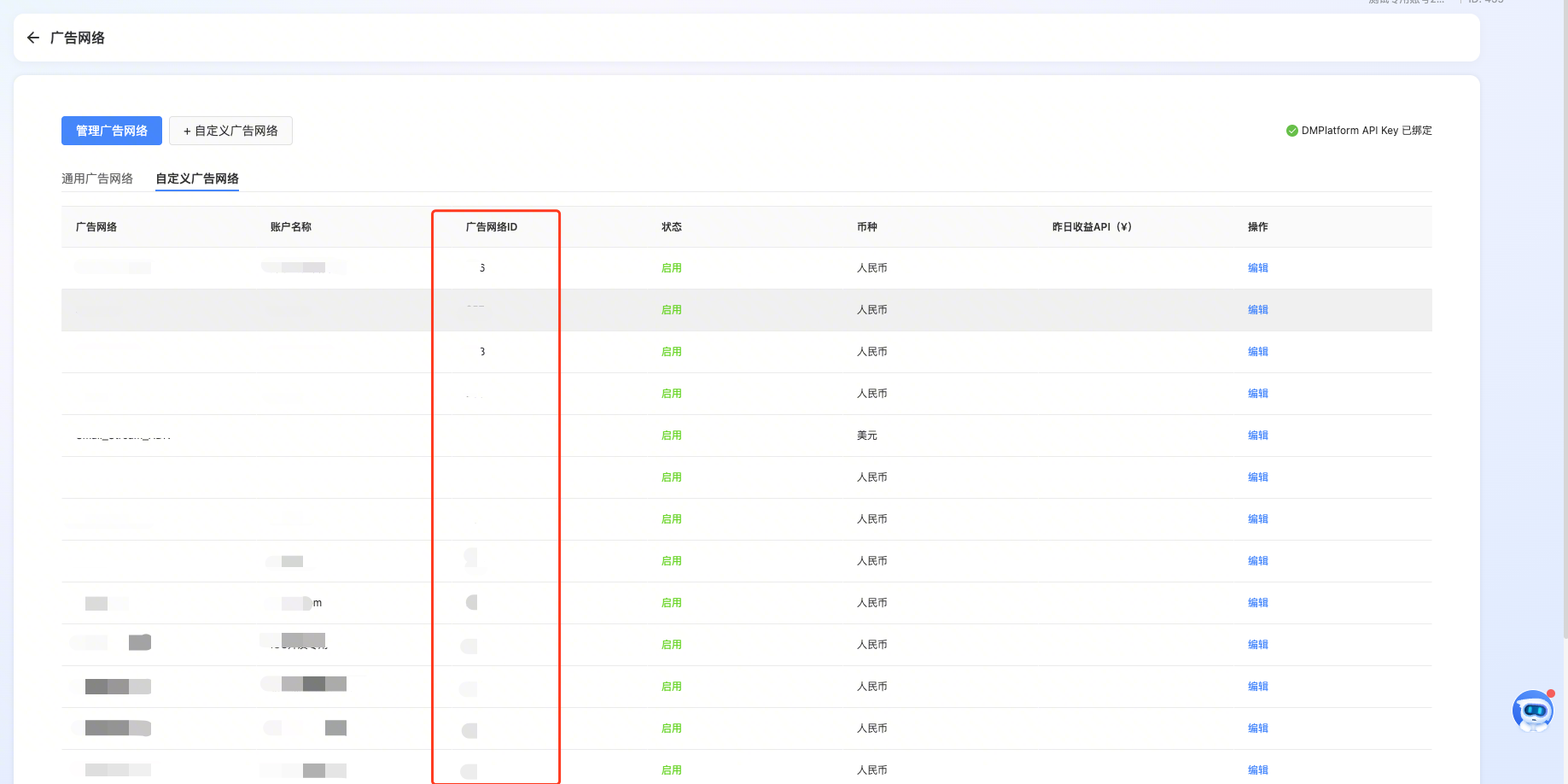The width and height of the screenshot is (1568, 784).
Task: Open the robot chat assistant icon
Action: [x=1532, y=711]
